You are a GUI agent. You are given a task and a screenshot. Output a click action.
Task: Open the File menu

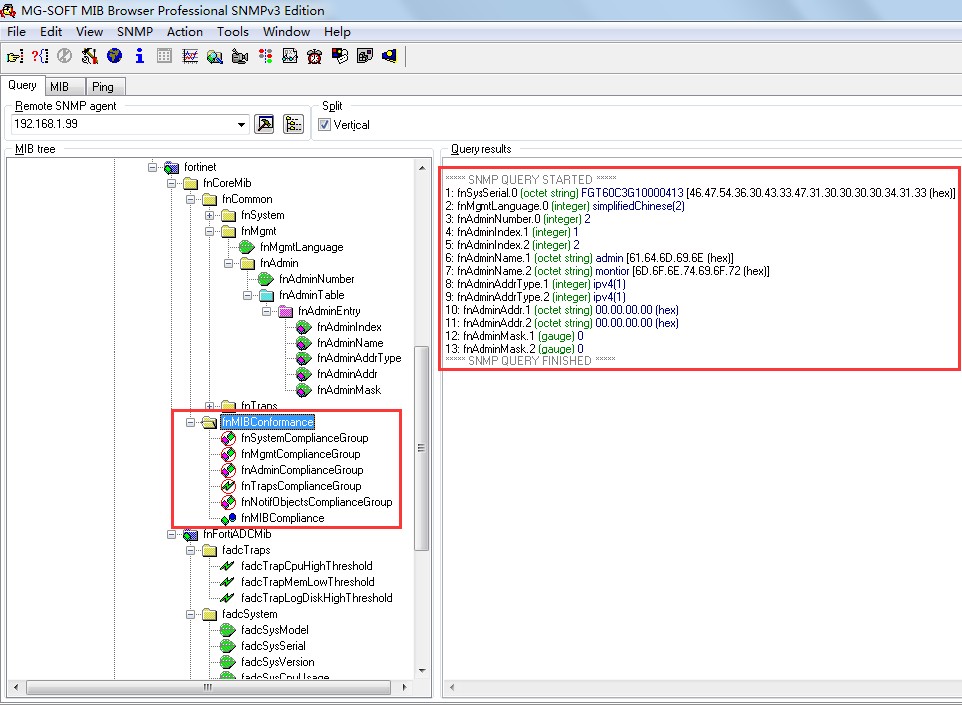point(17,32)
